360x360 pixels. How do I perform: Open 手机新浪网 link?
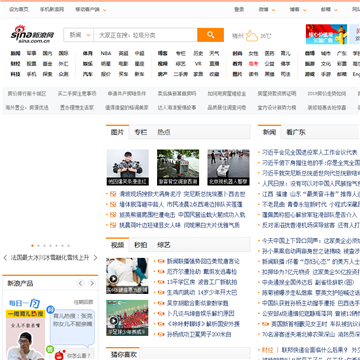point(52,10)
